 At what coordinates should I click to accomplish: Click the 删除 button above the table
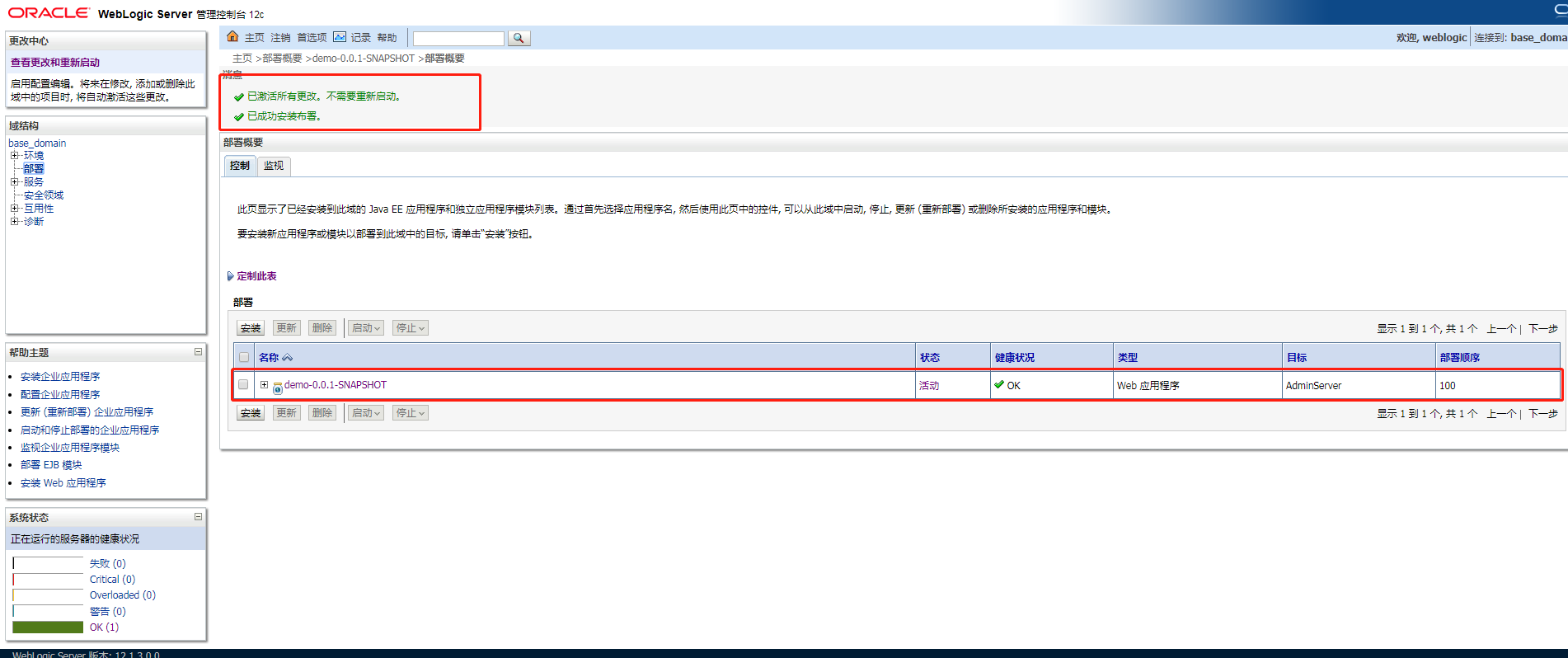click(322, 328)
